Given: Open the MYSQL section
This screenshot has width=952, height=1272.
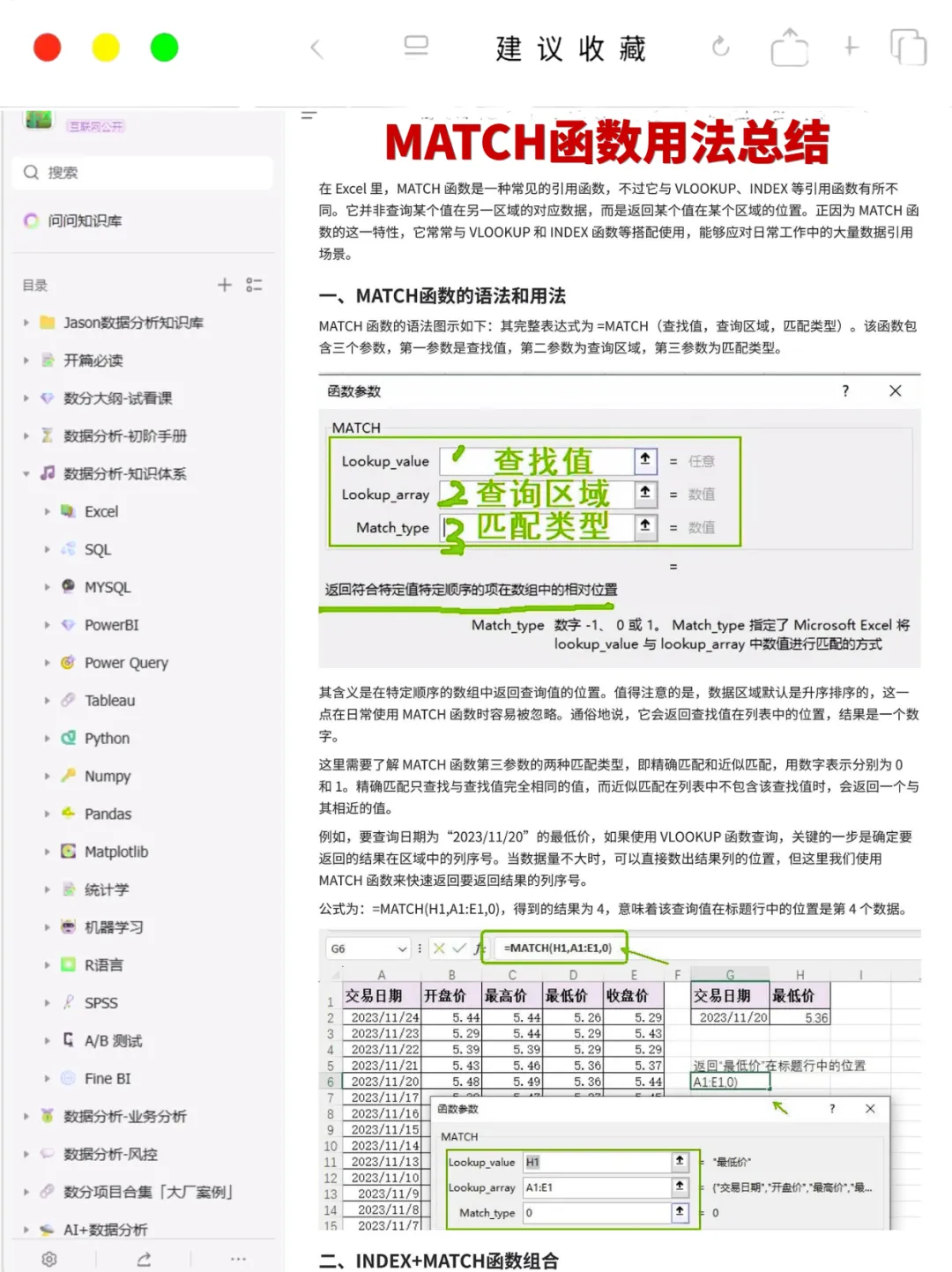Looking at the screenshot, I should (108, 587).
